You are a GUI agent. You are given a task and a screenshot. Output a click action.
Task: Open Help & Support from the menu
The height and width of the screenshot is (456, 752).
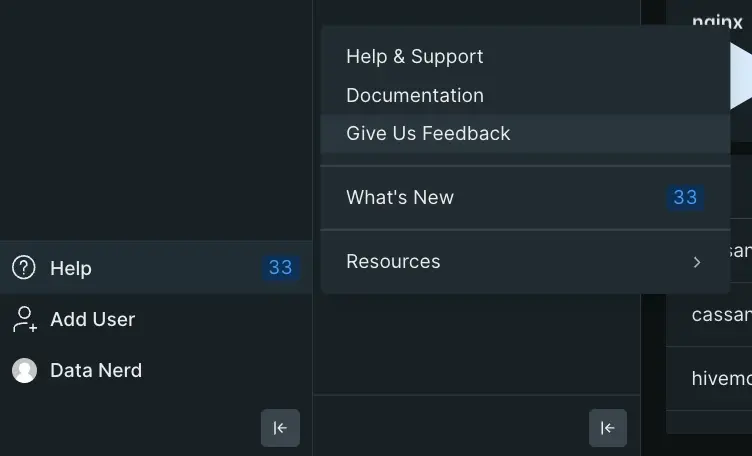click(x=415, y=57)
